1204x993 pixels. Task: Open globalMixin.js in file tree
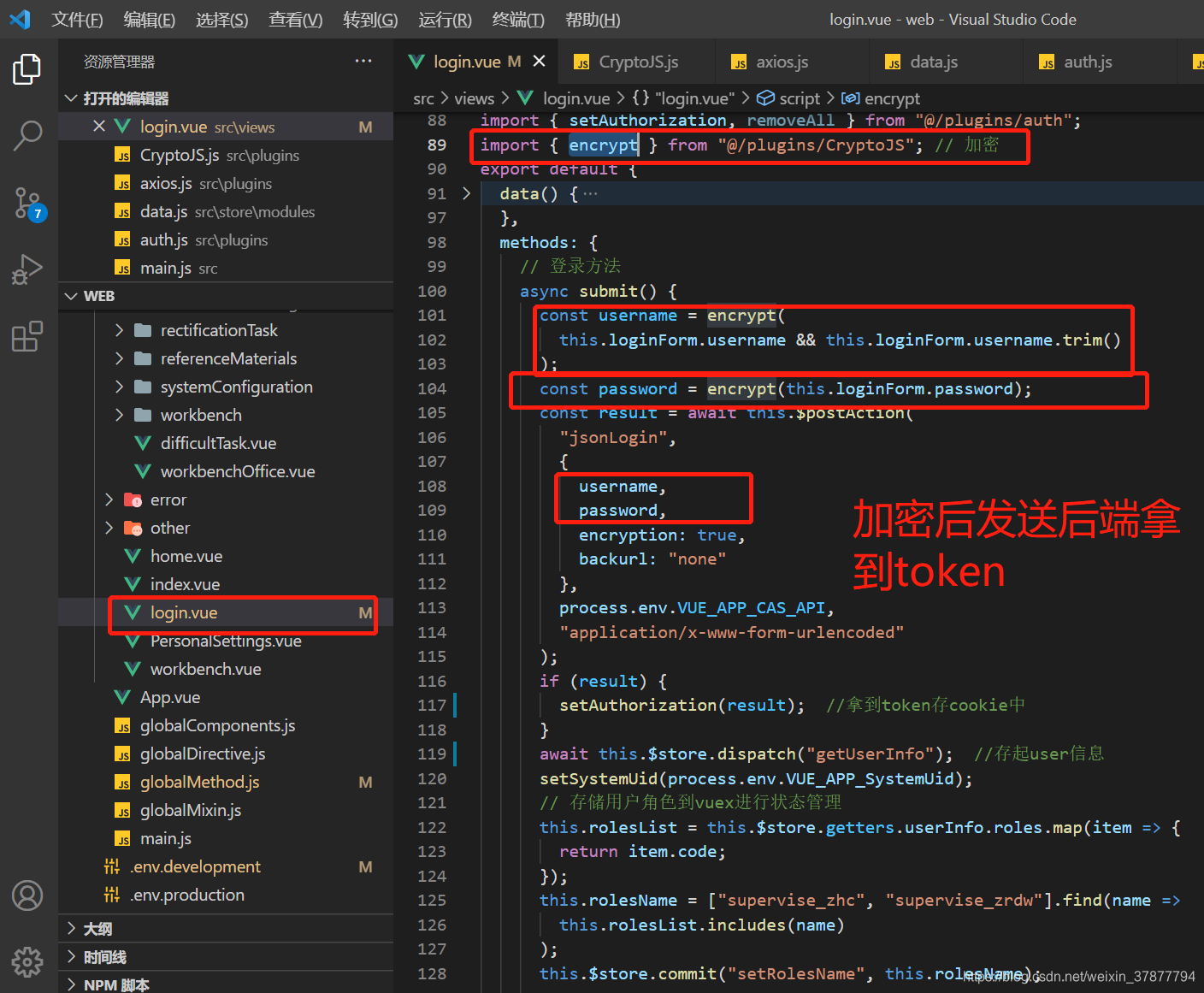tap(226, 810)
